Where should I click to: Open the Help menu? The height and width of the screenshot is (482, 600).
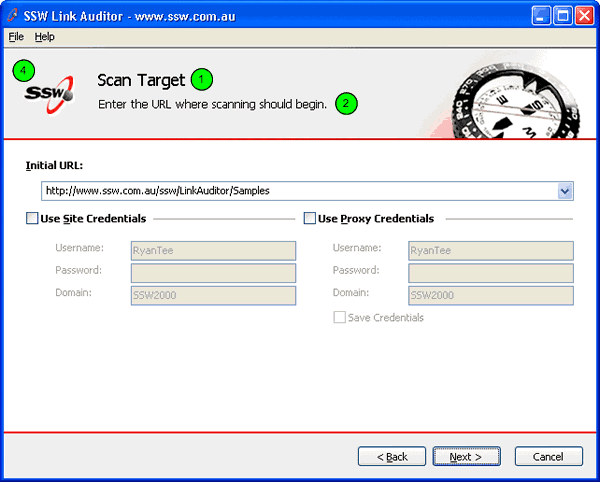tap(44, 36)
